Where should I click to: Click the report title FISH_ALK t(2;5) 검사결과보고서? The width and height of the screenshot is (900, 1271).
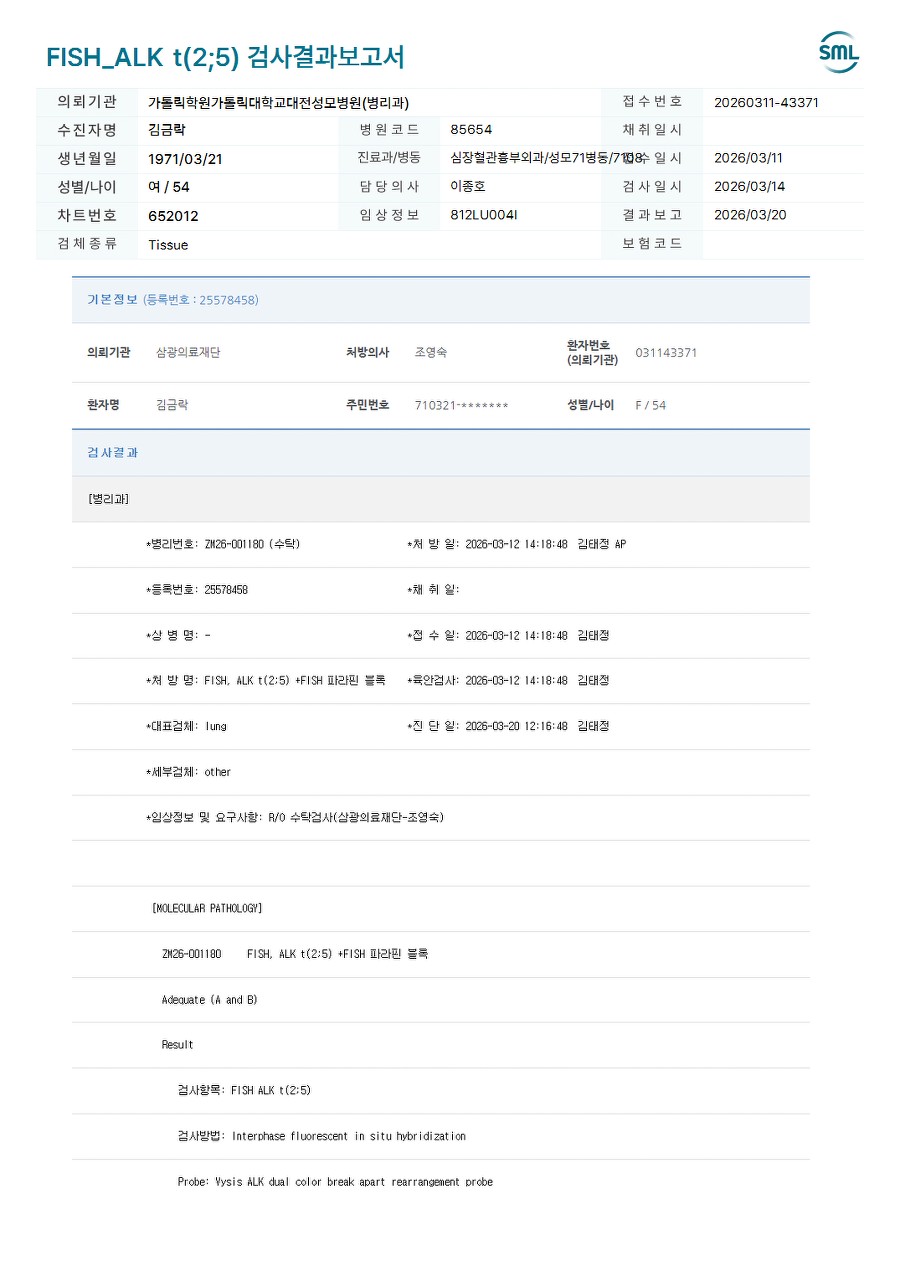pos(225,57)
